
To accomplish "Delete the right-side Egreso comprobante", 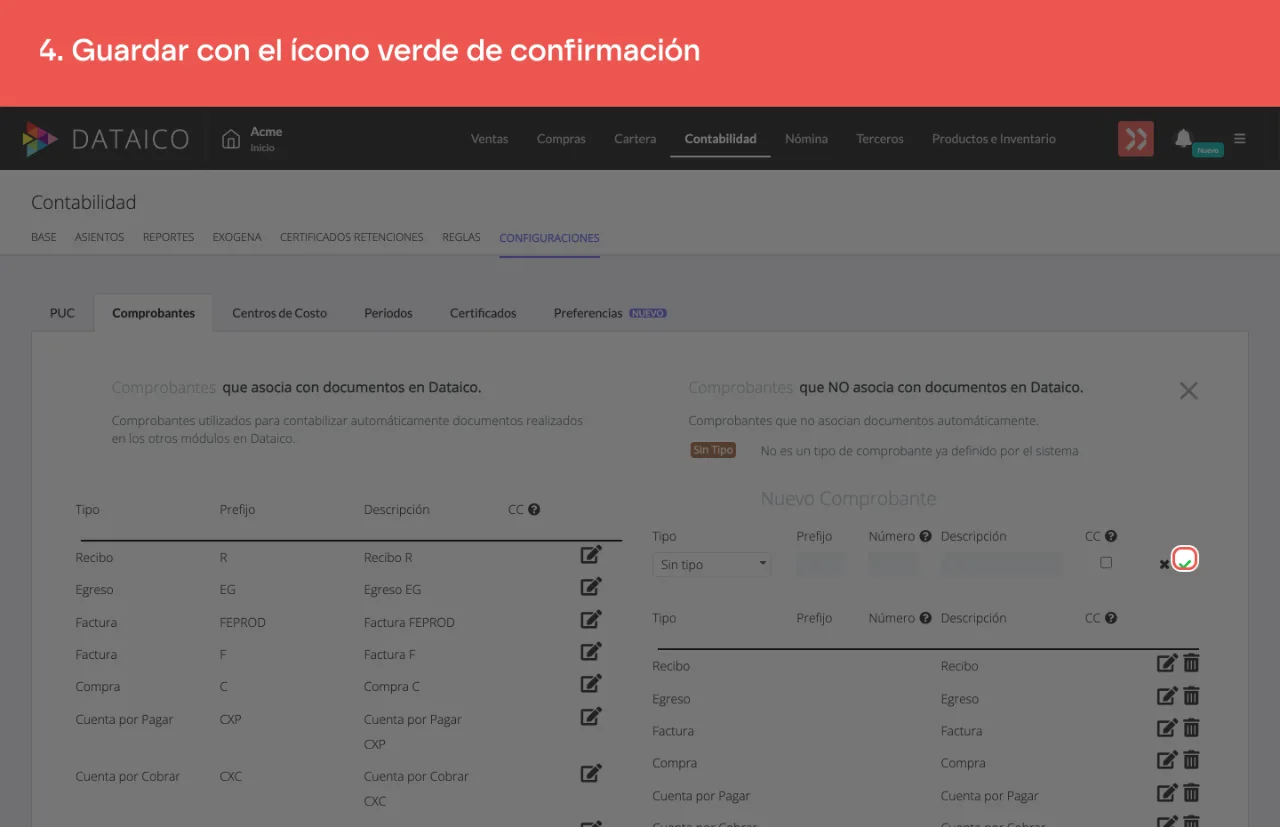I will pyautogui.click(x=1191, y=696).
